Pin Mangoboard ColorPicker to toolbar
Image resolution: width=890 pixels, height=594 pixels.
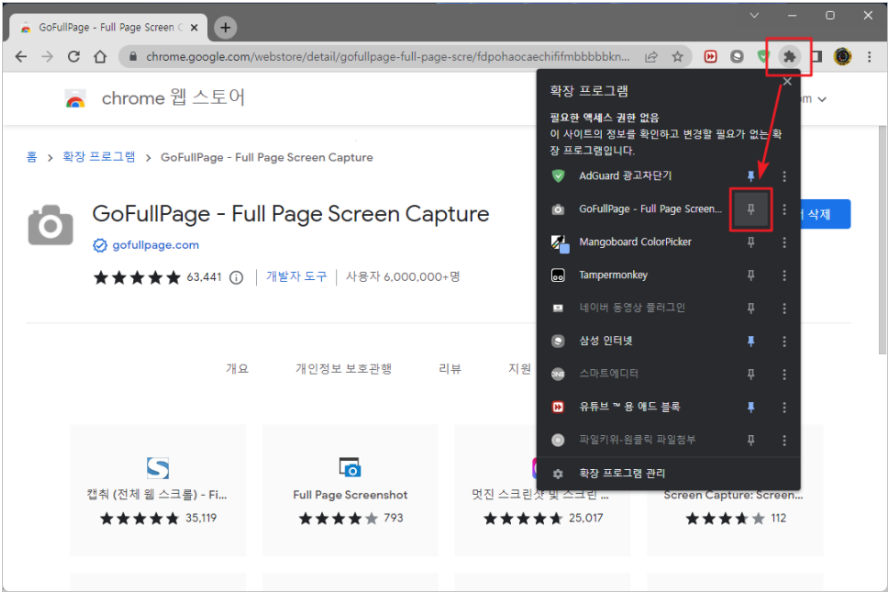(750, 242)
